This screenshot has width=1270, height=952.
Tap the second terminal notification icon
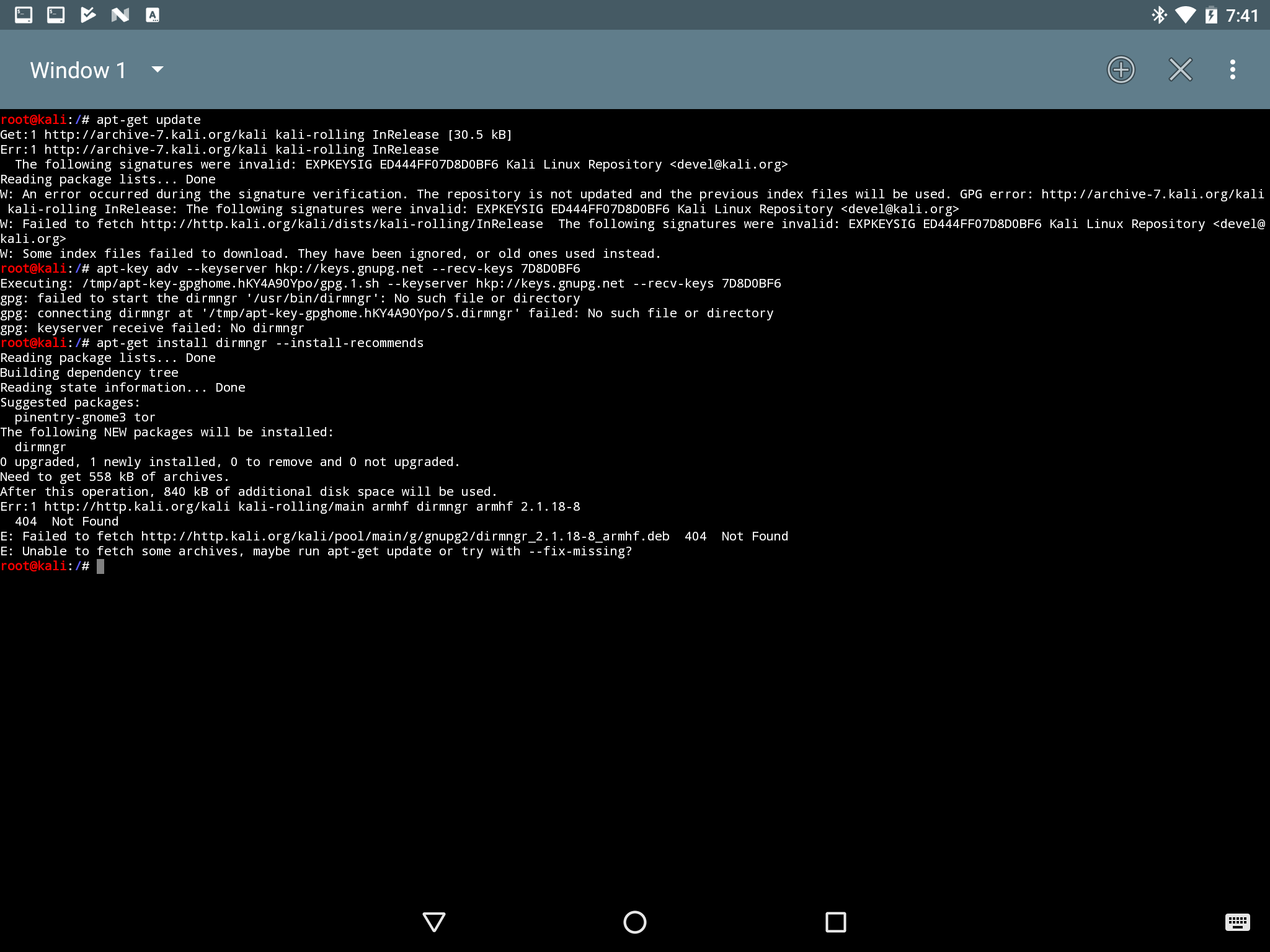click(56, 15)
